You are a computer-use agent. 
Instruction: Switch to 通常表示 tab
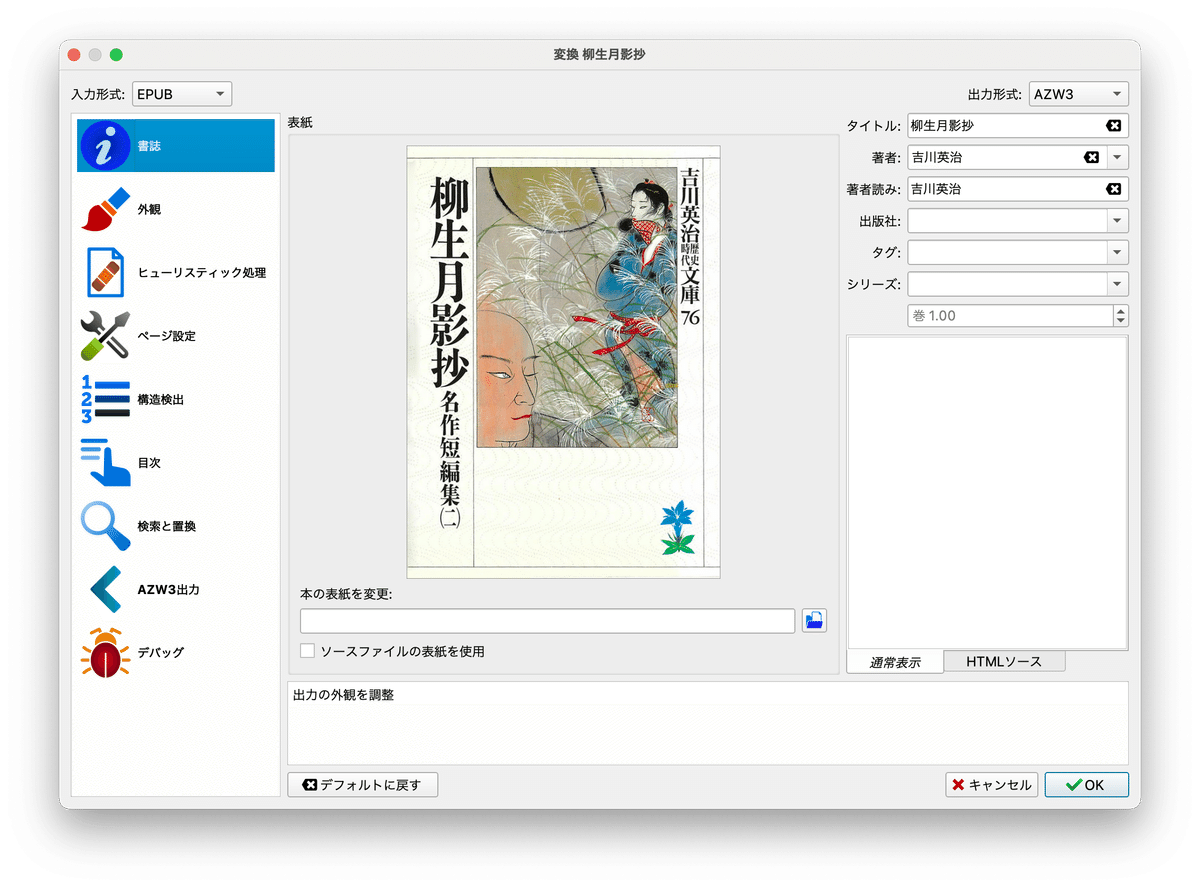click(895, 662)
